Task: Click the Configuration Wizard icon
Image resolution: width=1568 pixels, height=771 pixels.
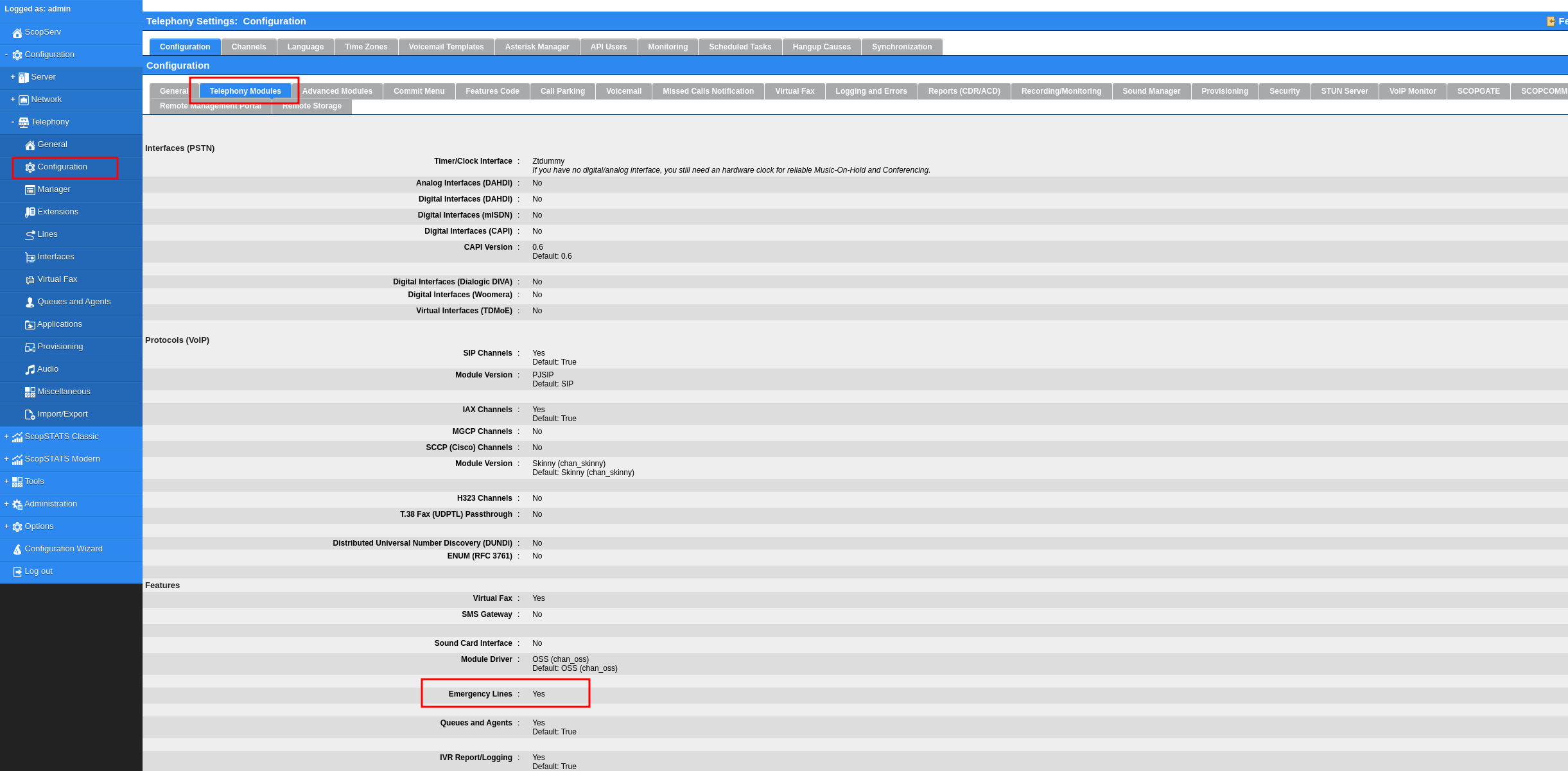Action: pyautogui.click(x=17, y=550)
